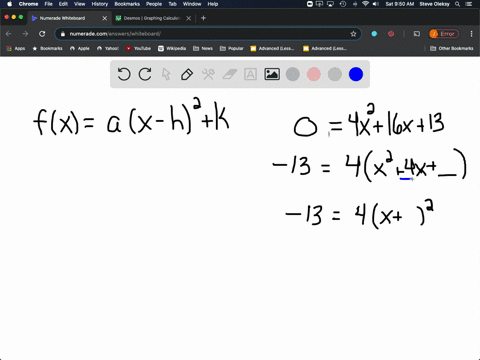
Task: Open the Apps bookmarks shortcut
Action: coord(16,48)
